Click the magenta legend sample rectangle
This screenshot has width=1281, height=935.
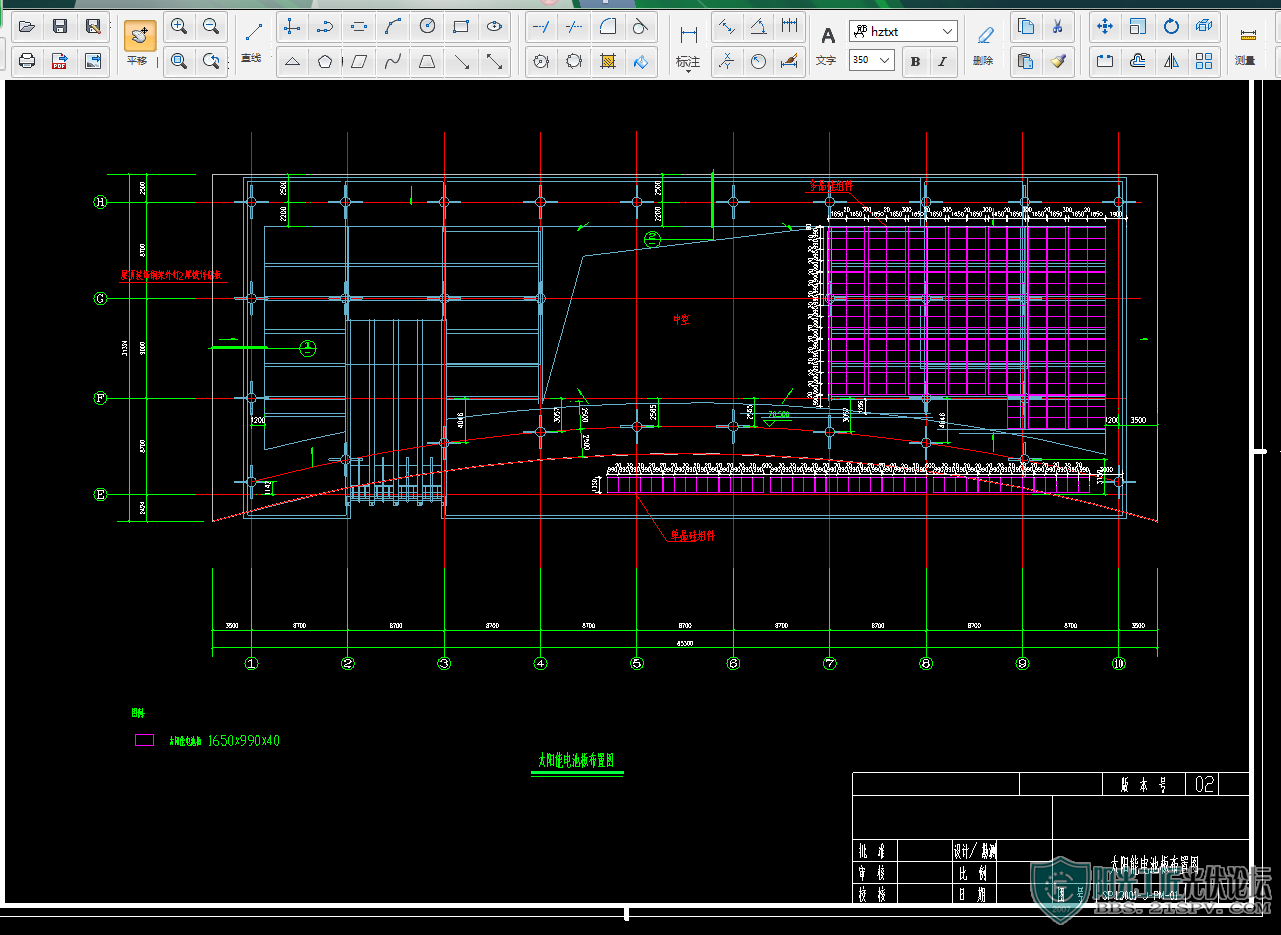(x=145, y=740)
